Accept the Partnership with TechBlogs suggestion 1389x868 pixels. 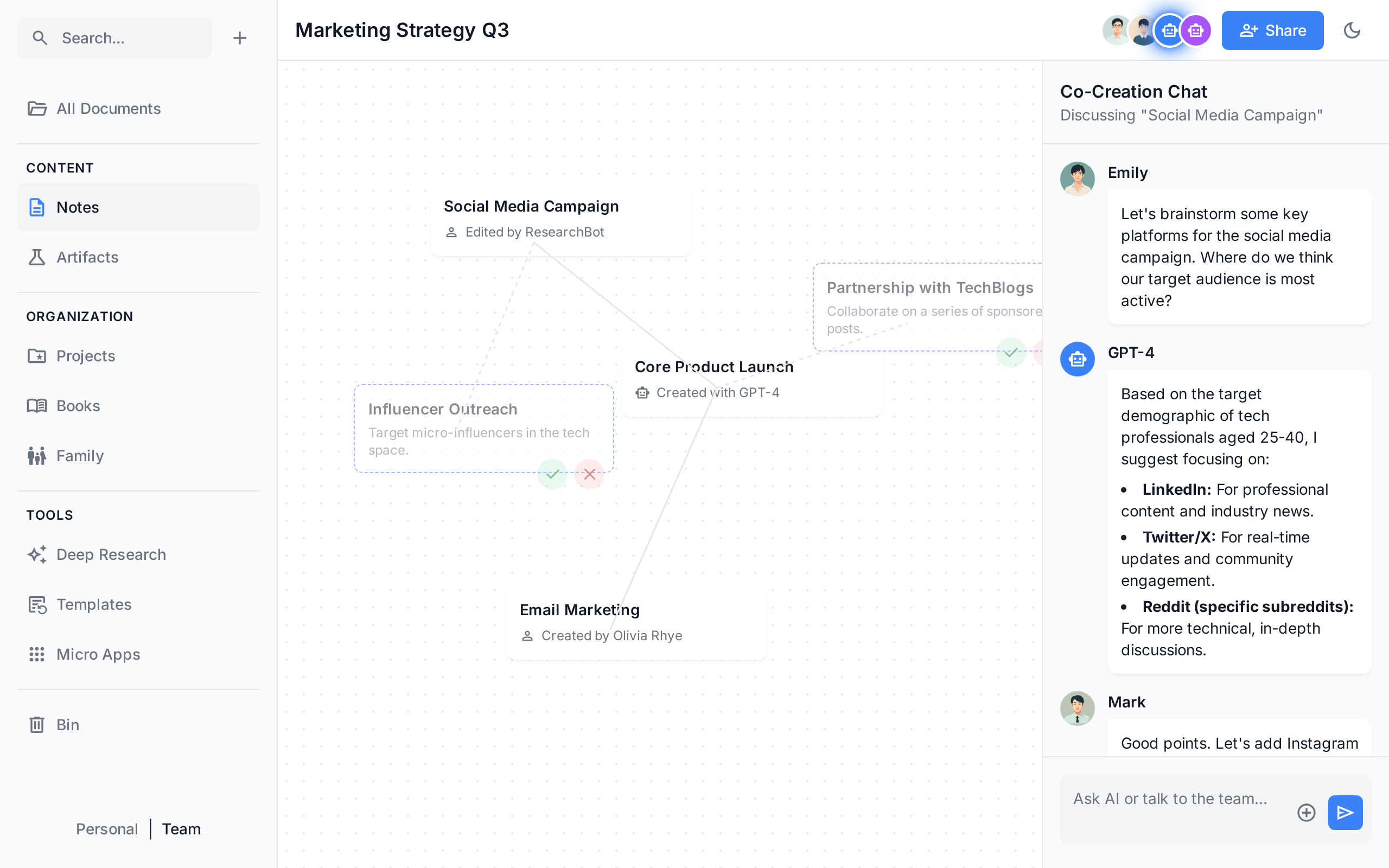tap(1011, 353)
